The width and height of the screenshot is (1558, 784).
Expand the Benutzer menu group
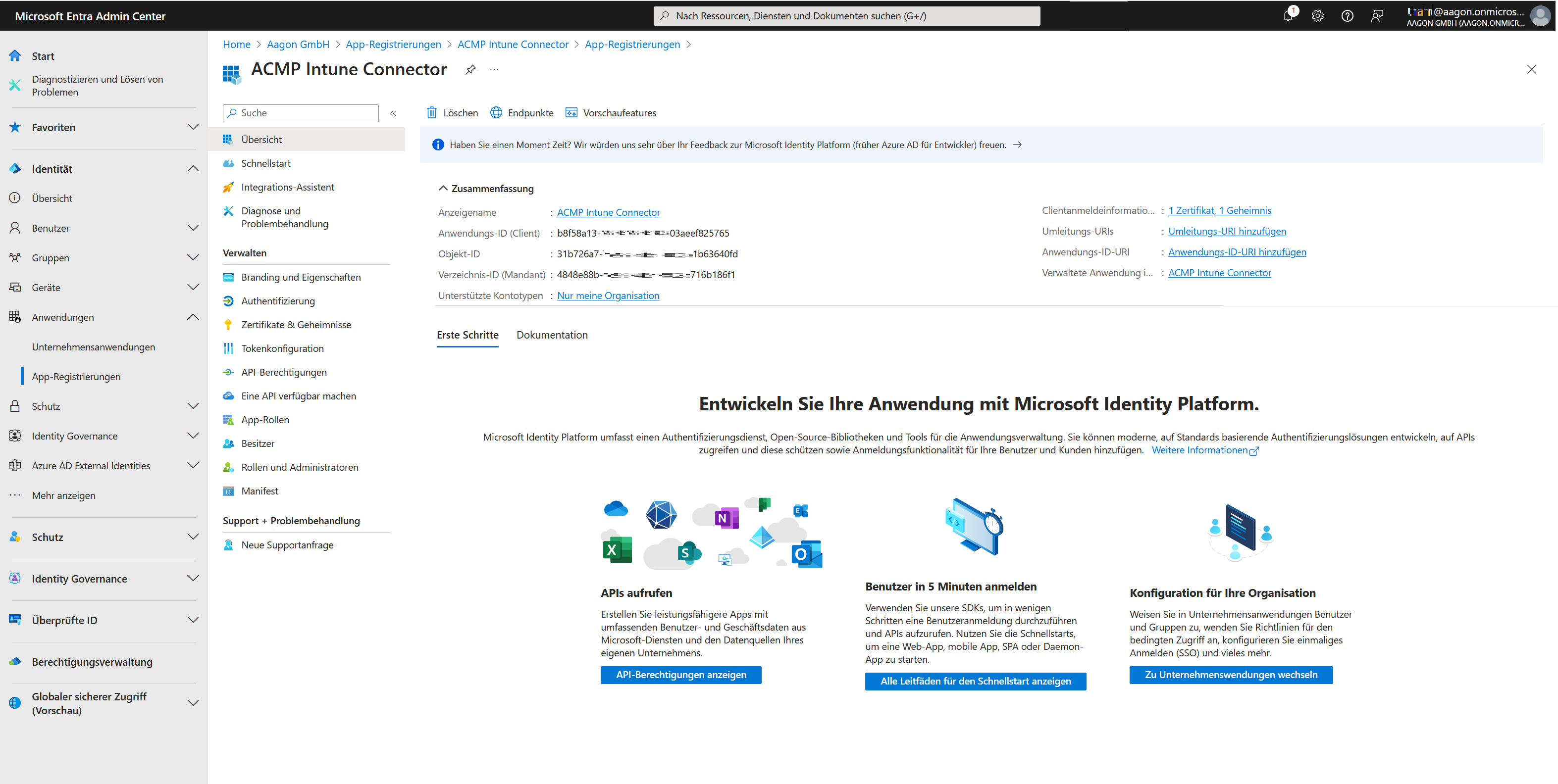point(192,228)
